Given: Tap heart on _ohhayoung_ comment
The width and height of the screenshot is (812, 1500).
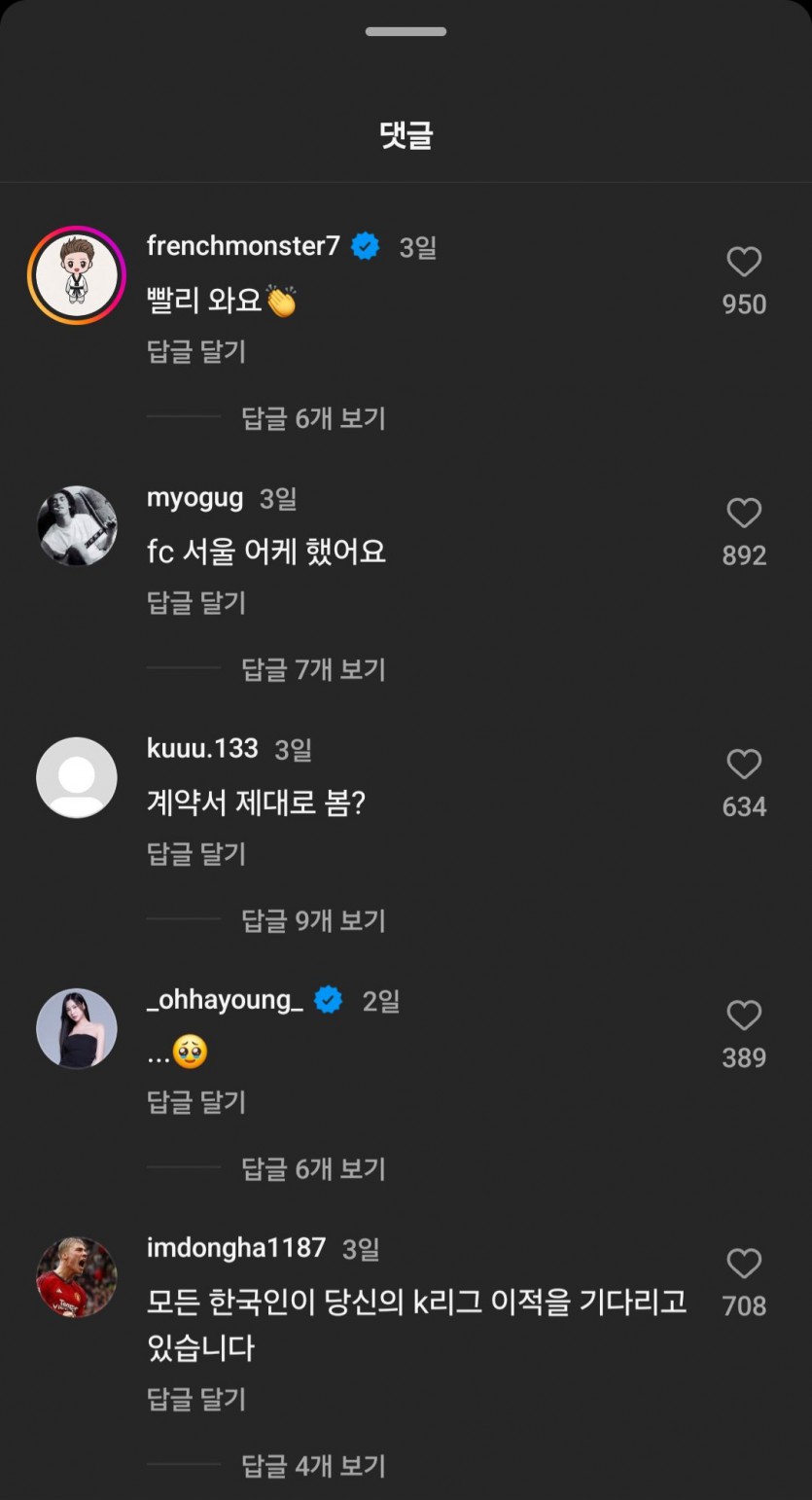Looking at the screenshot, I should click(x=744, y=1015).
